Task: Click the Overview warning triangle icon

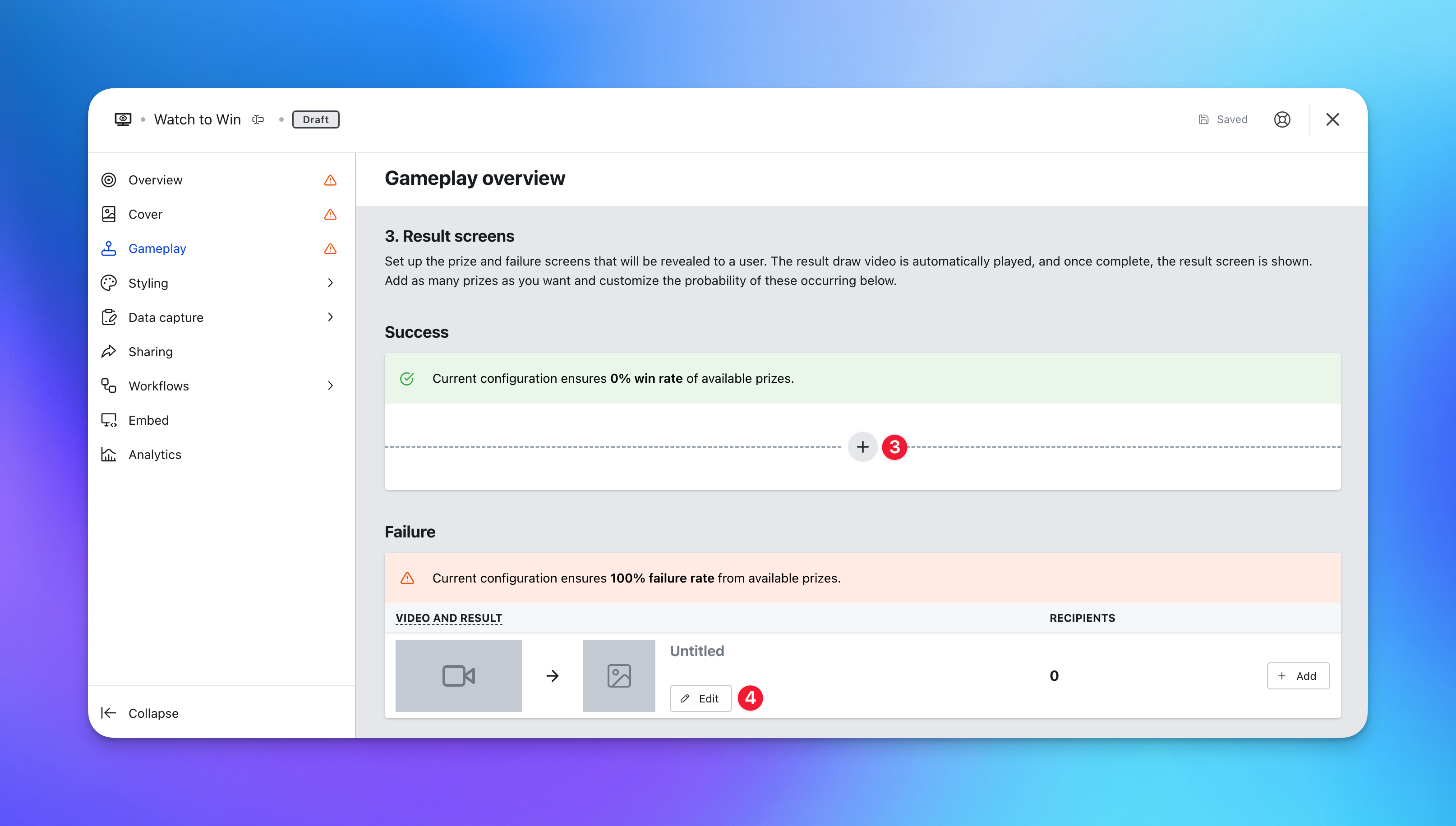Action: point(330,180)
